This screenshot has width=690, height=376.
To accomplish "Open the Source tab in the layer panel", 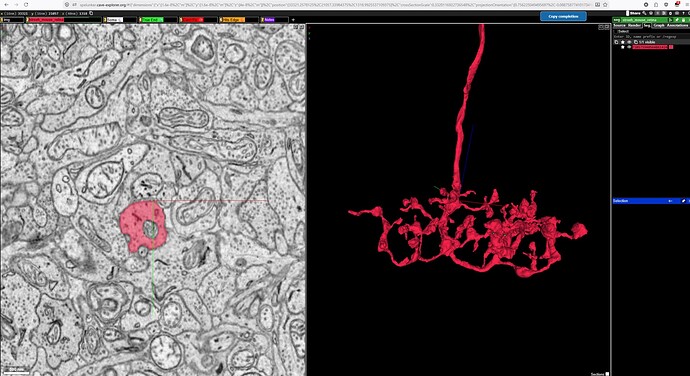I will [x=620, y=26].
